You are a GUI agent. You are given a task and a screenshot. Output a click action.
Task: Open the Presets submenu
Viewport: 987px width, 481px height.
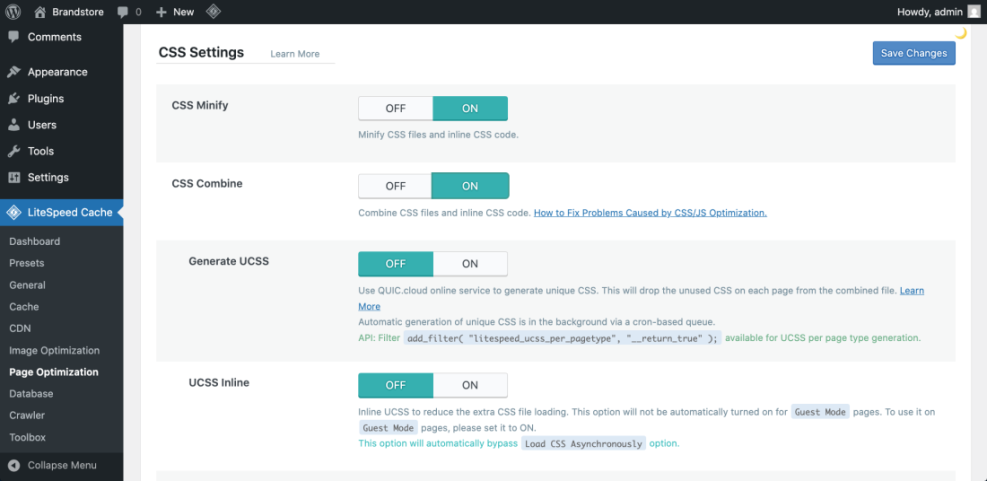(x=26, y=263)
